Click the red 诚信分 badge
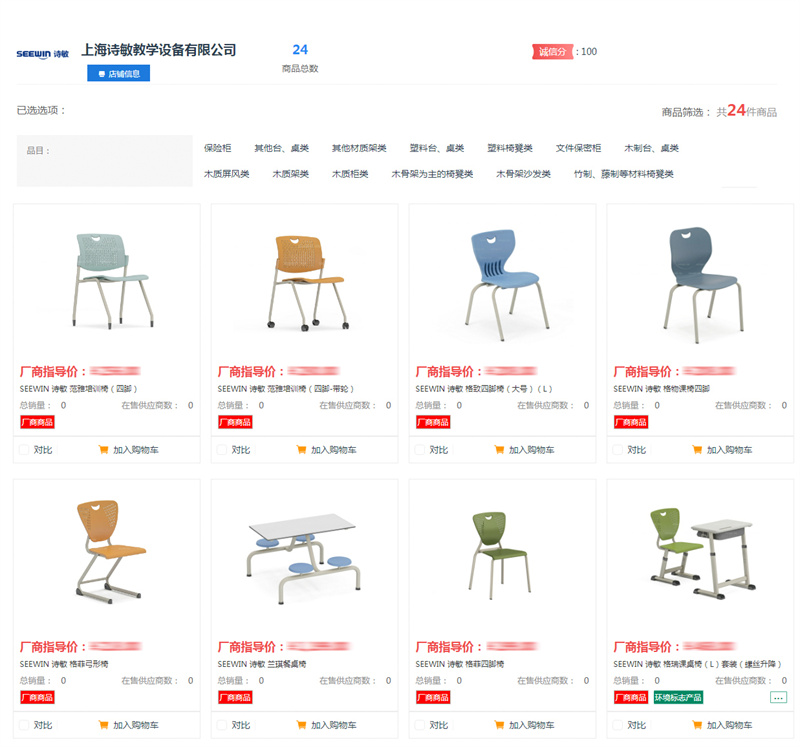 pyautogui.click(x=553, y=52)
